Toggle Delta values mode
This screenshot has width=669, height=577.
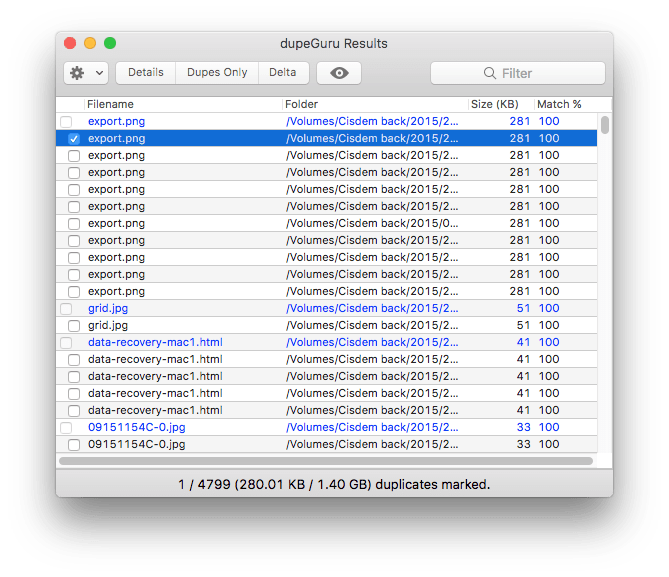[x=282, y=73]
